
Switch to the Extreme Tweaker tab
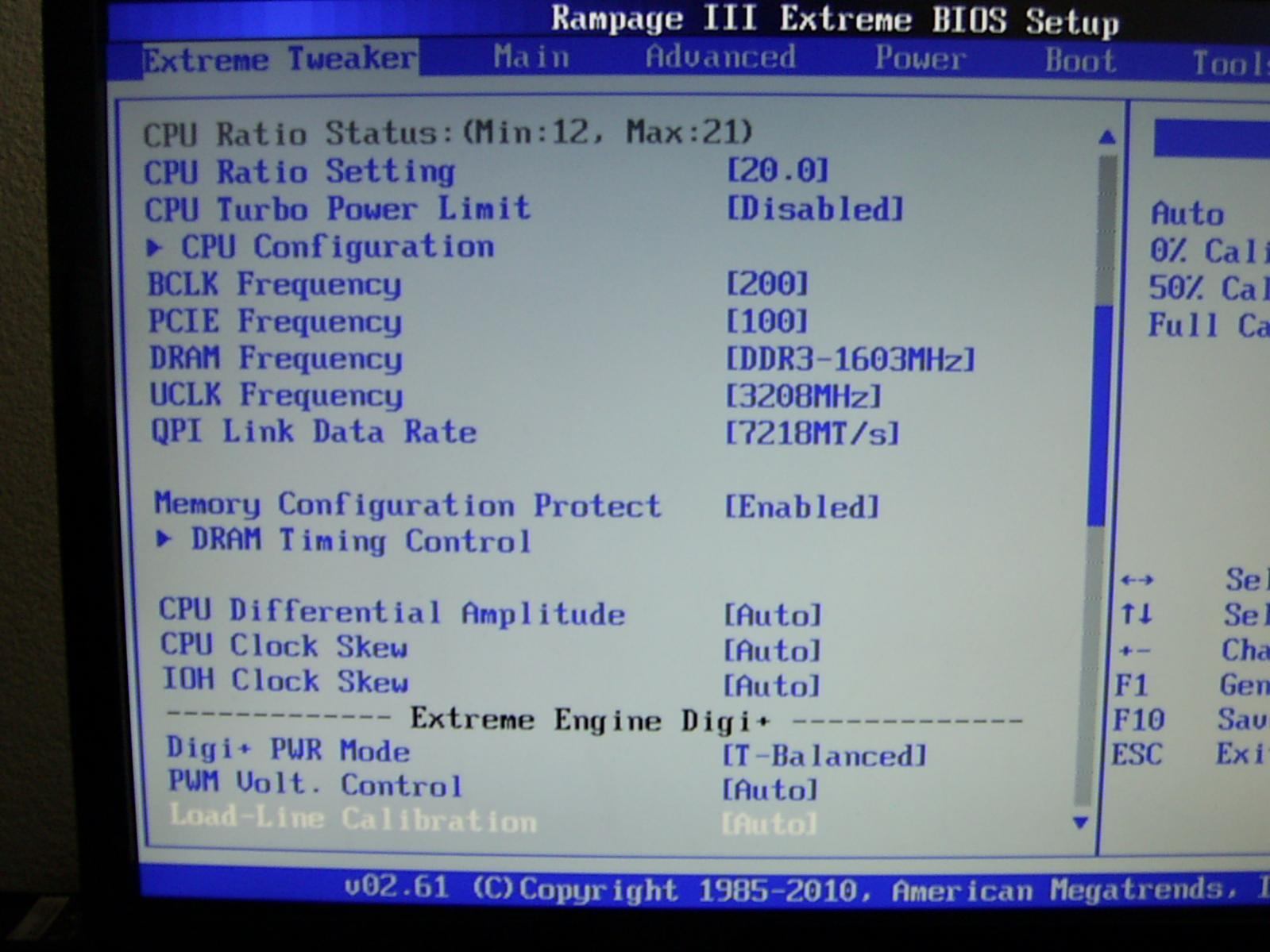point(280,59)
